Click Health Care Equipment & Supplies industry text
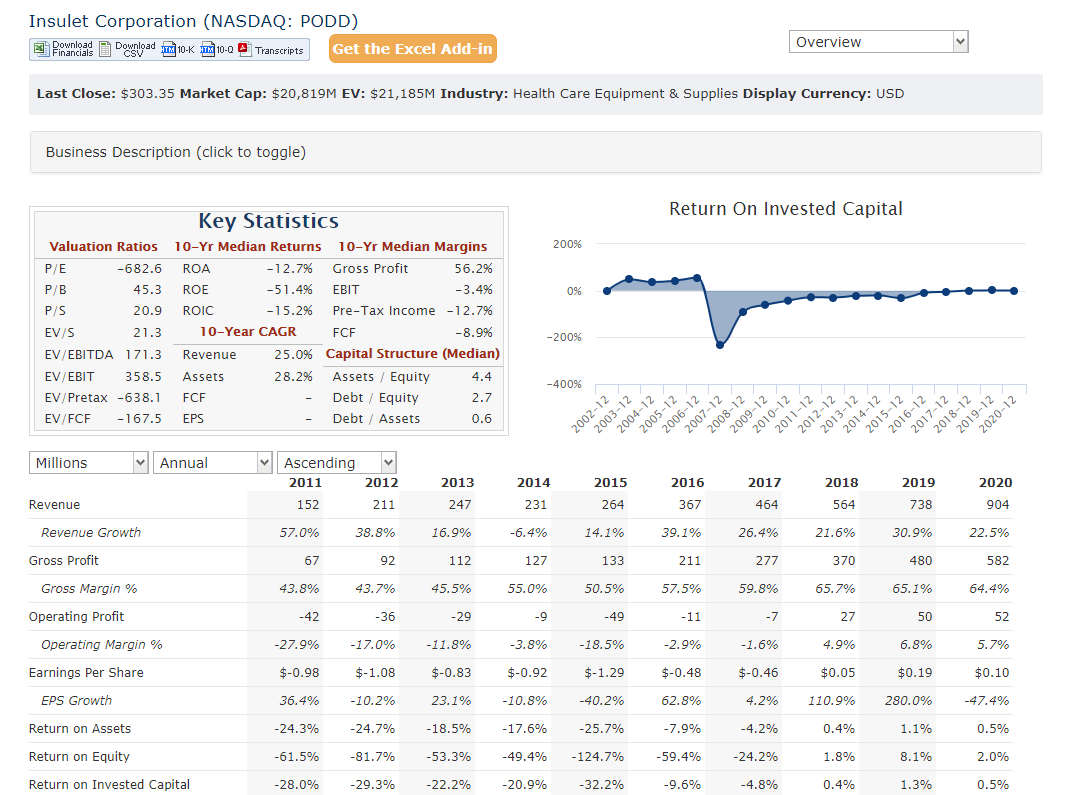 click(626, 94)
